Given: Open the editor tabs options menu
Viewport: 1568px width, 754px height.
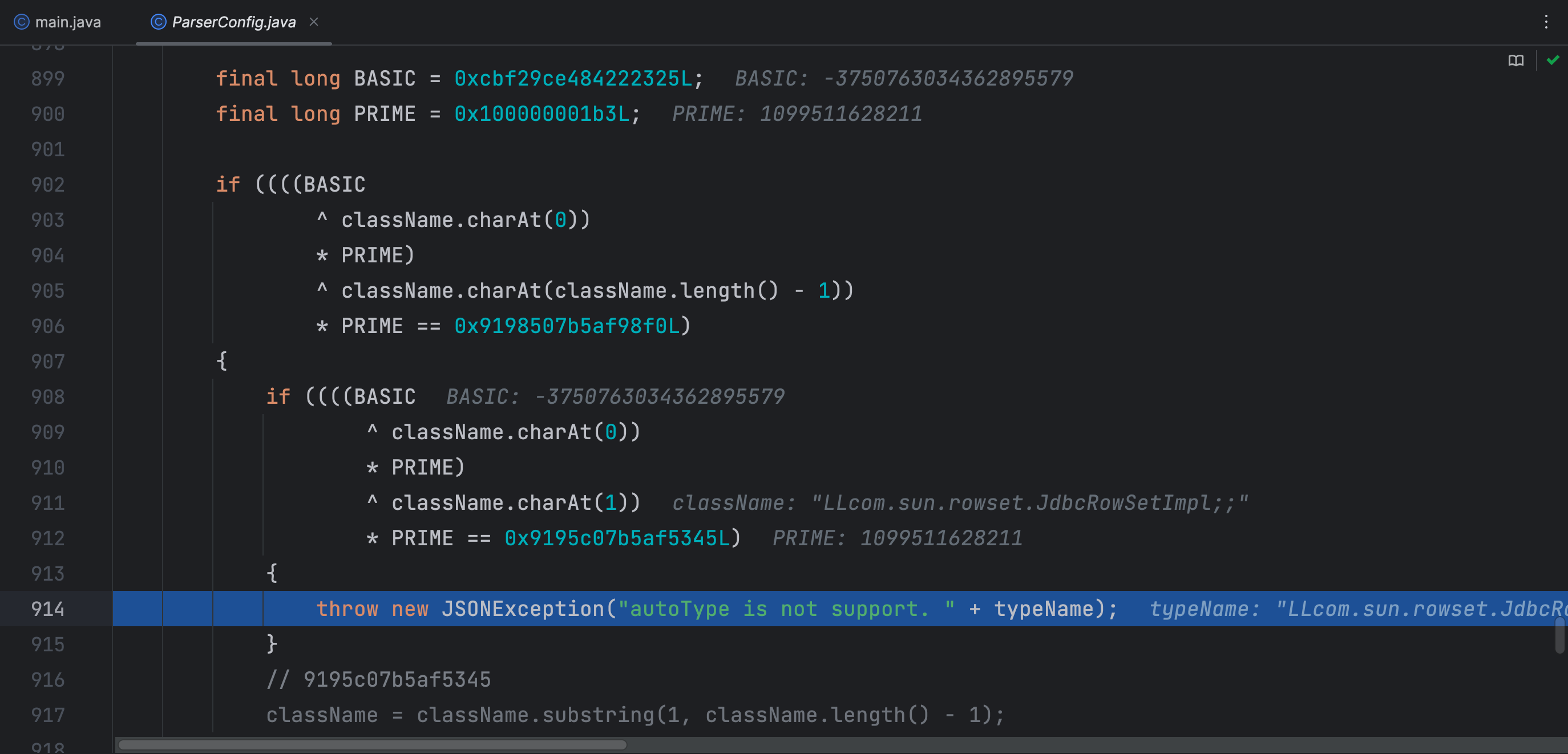Looking at the screenshot, I should [x=1546, y=22].
